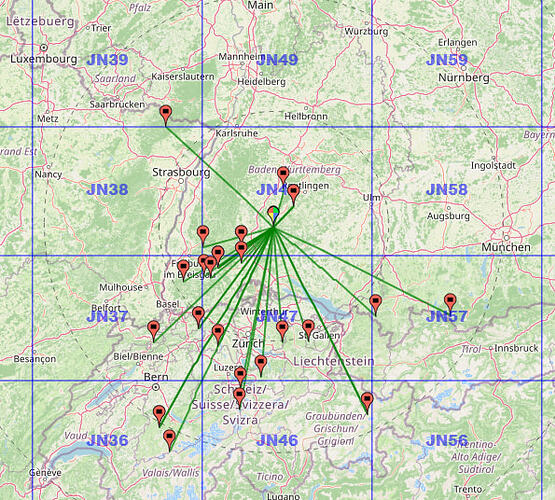
Task: Click the JN58 grid square label
Action: 447,190
